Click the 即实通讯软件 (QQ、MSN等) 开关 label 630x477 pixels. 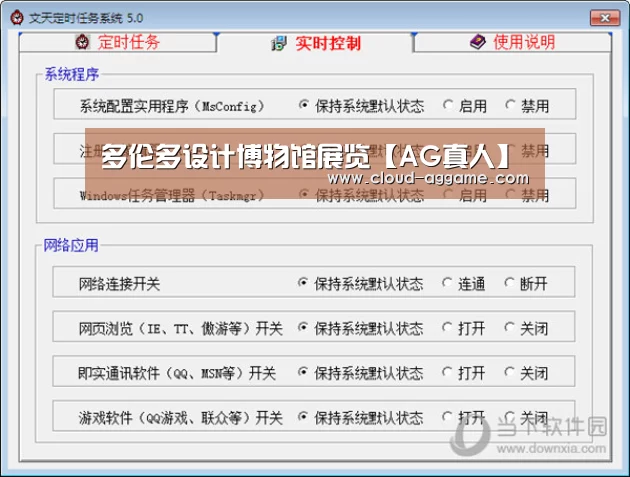pos(177,373)
